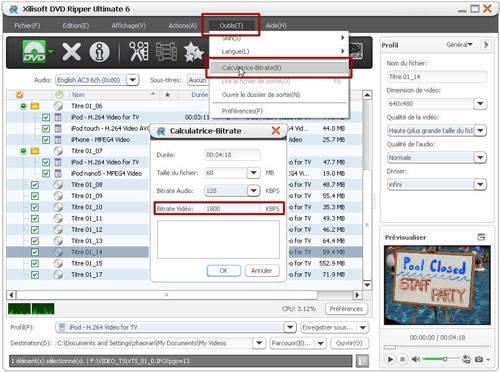Open Bitrate Audio dropdown

pos(254,191)
